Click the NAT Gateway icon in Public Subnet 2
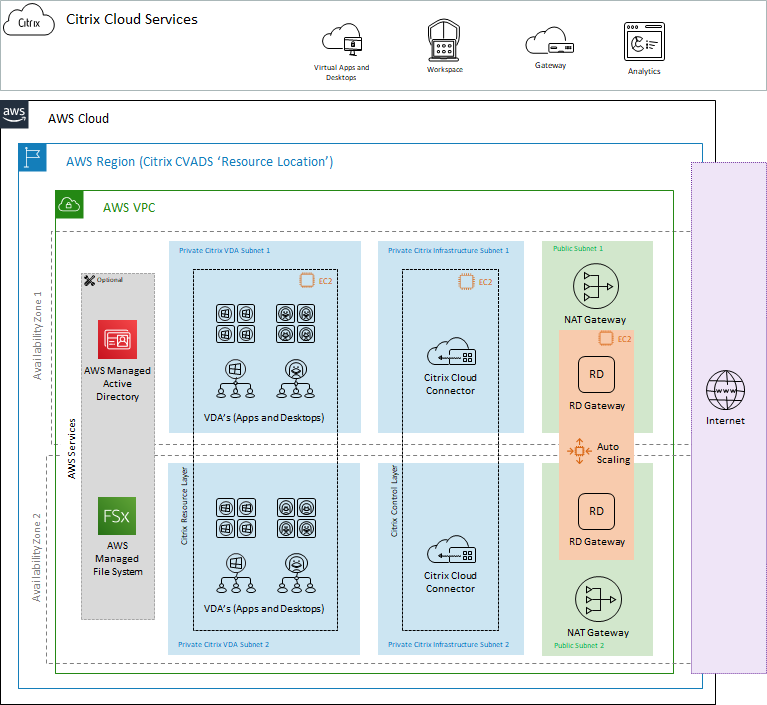Screen dimensions: 767x705 pyautogui.click(x=596, y=599)
